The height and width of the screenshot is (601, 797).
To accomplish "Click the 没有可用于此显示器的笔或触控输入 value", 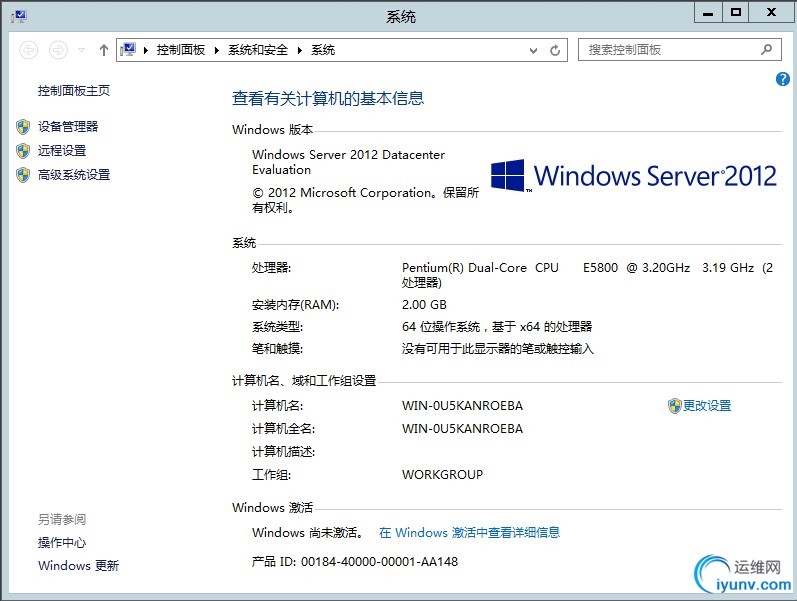I will [498, 349].
